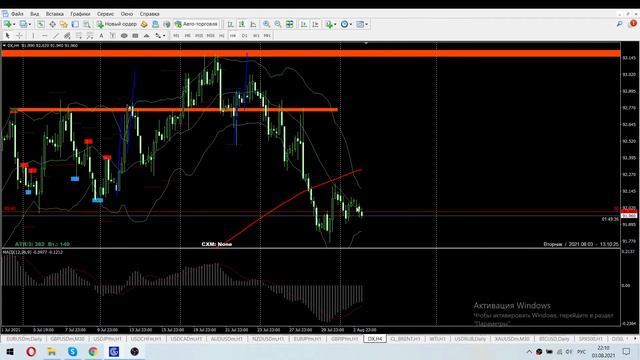This screenshot has height=360, width=640.
Task: Expand the Periods dropdown arrow
Action: click(351, 24)
